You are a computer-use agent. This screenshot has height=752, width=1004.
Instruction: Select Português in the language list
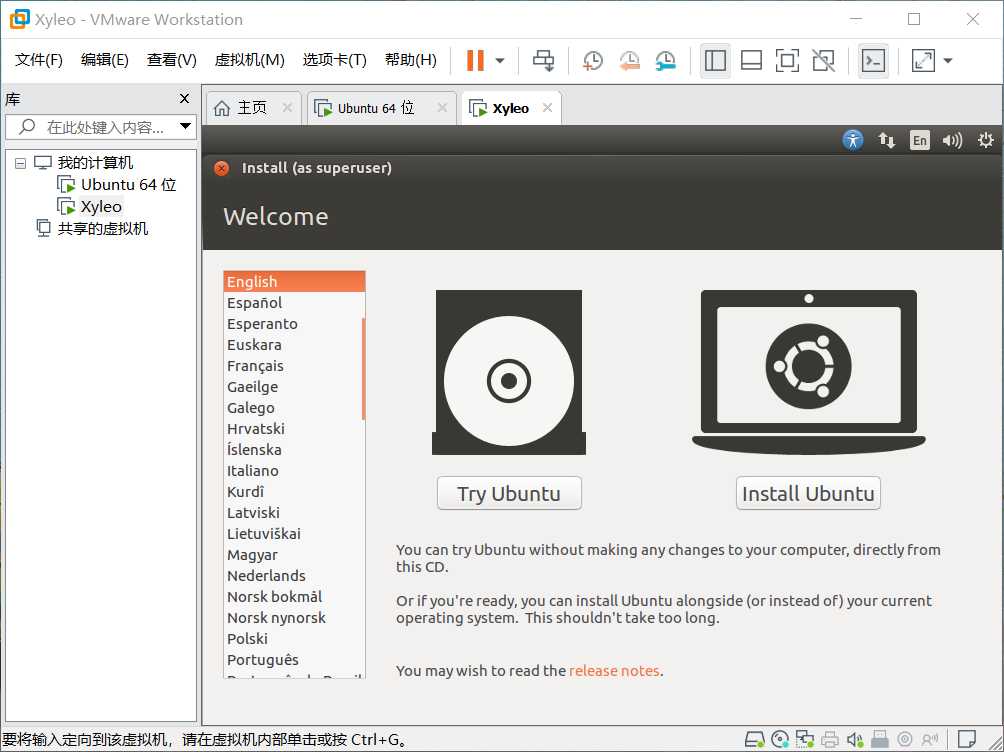pos(294,660)
